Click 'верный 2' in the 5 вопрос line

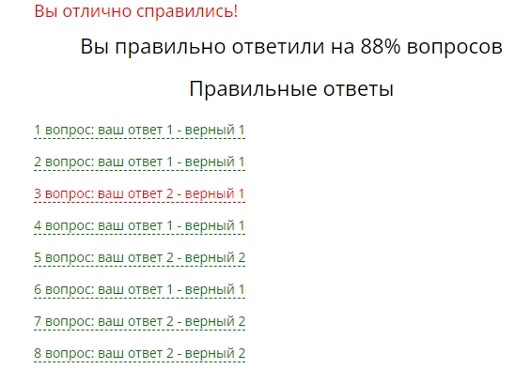pos(215,258)
